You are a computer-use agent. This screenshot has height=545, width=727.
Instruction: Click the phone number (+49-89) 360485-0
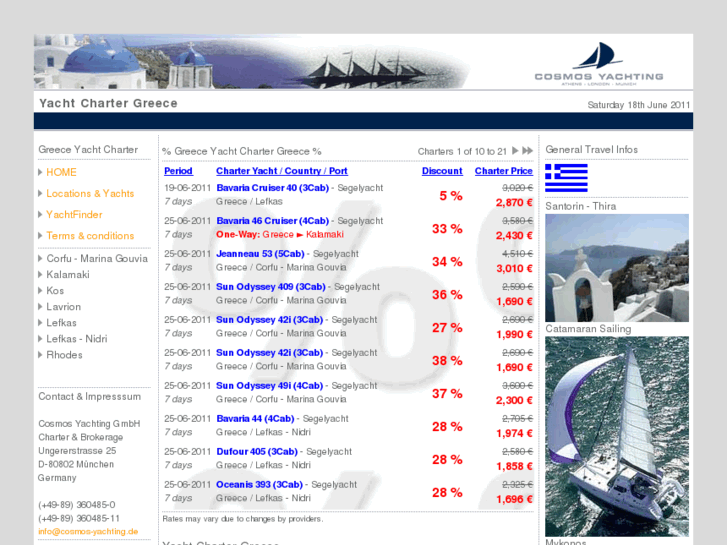pos(77,505)
